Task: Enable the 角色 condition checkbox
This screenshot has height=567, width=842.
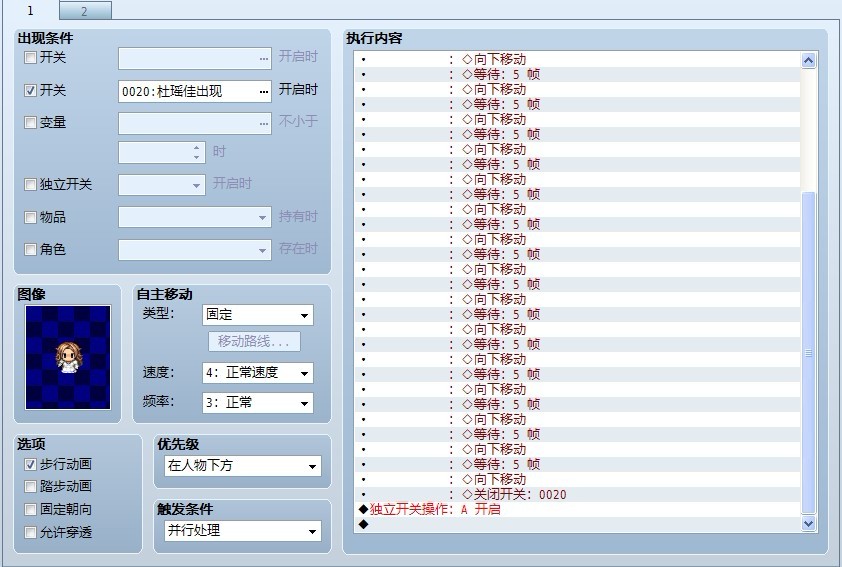Action: 31,249
